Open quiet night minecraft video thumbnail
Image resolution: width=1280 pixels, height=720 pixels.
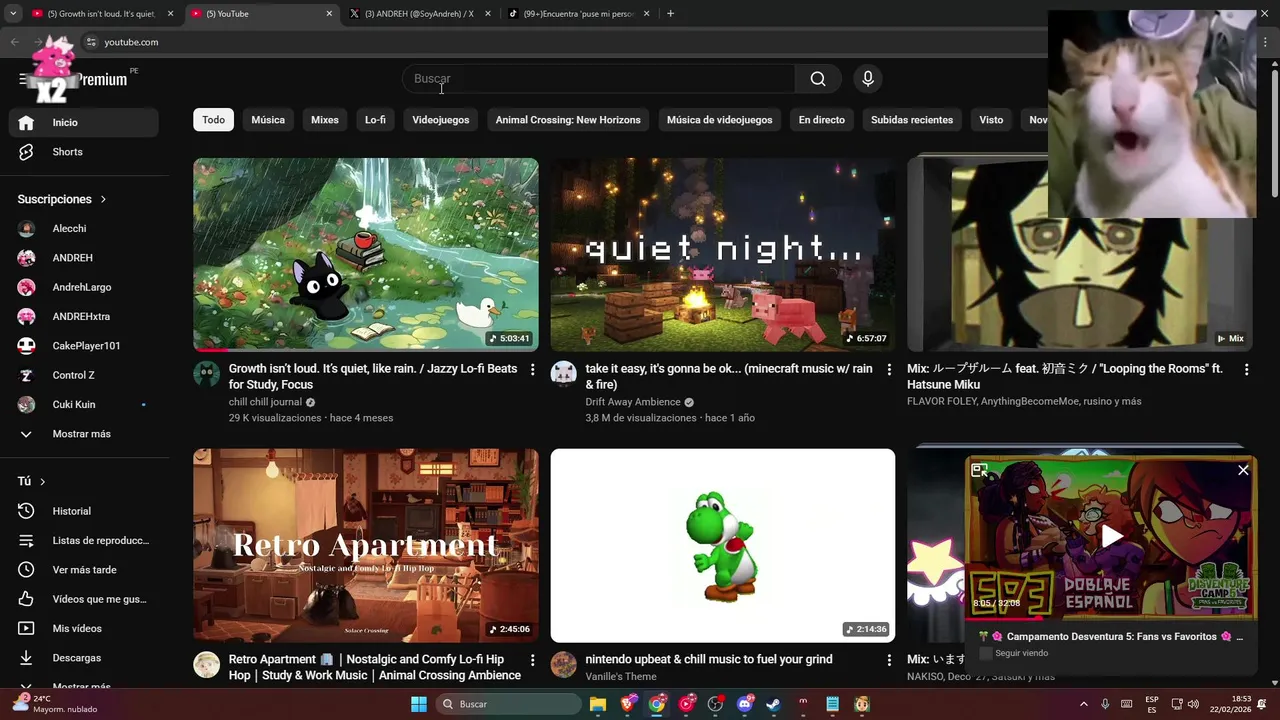(x=723, y=254)
